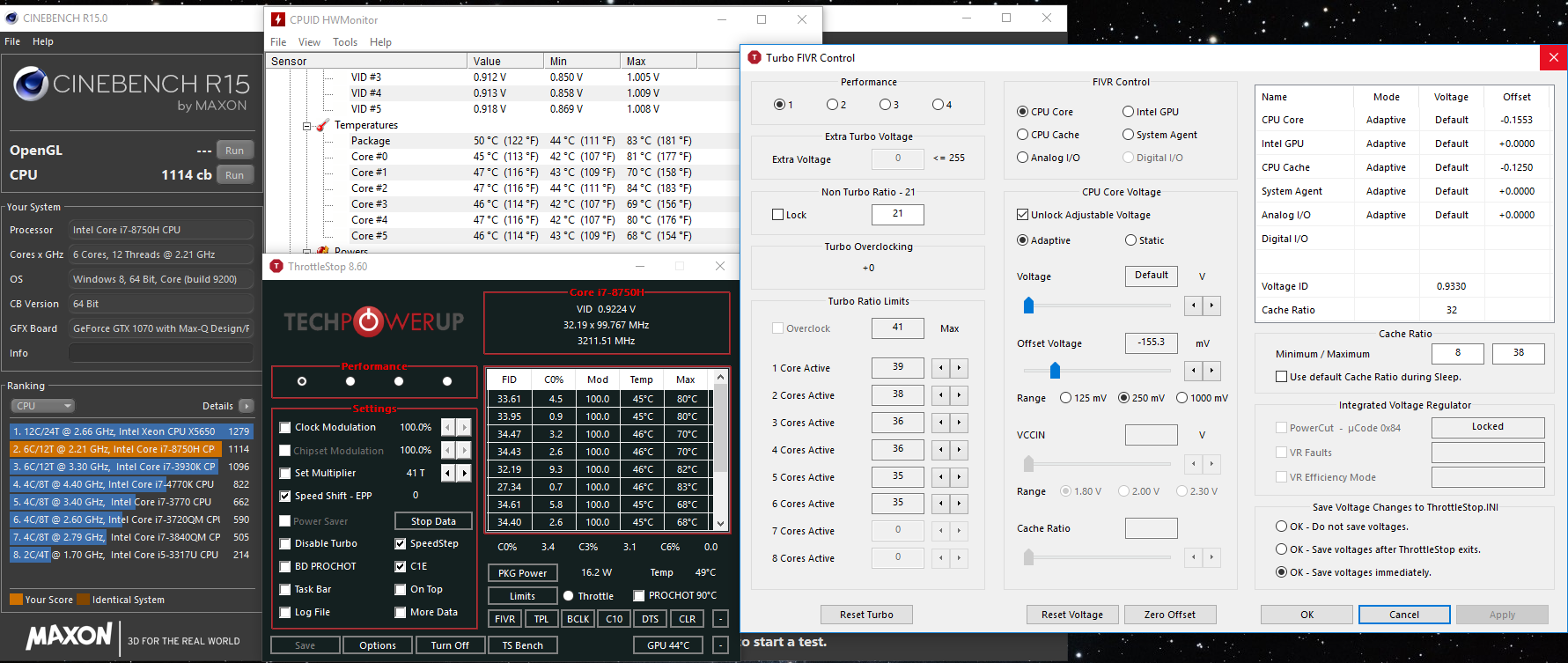Click the Zero Offset button
Viewport: 1568px width, 663px height.
(x=1170, y=615)
